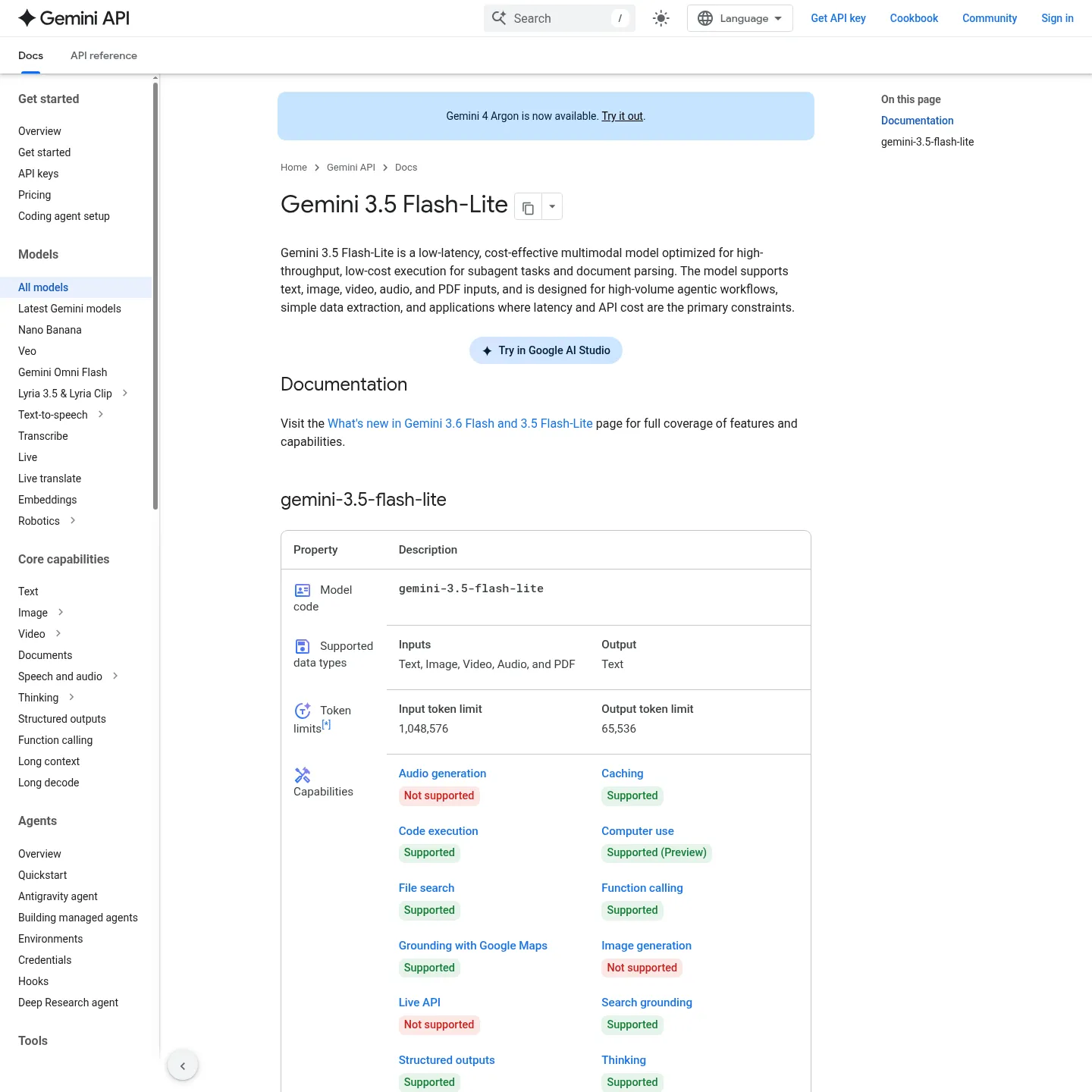
Task: Open the Community link in header
Action: coord(990,18)
